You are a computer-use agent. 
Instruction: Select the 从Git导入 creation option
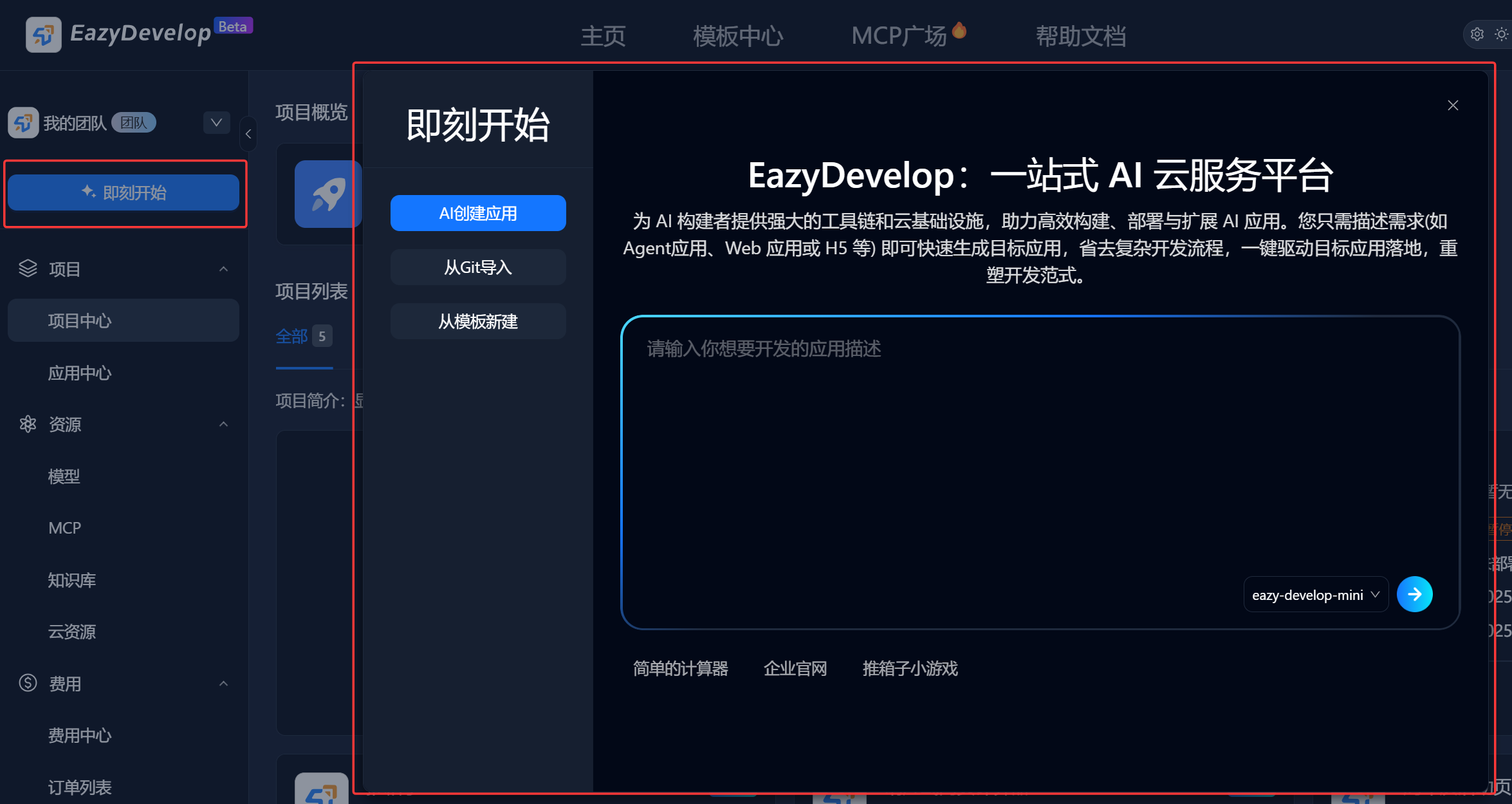pyautogui.click(x=478, y=267)
